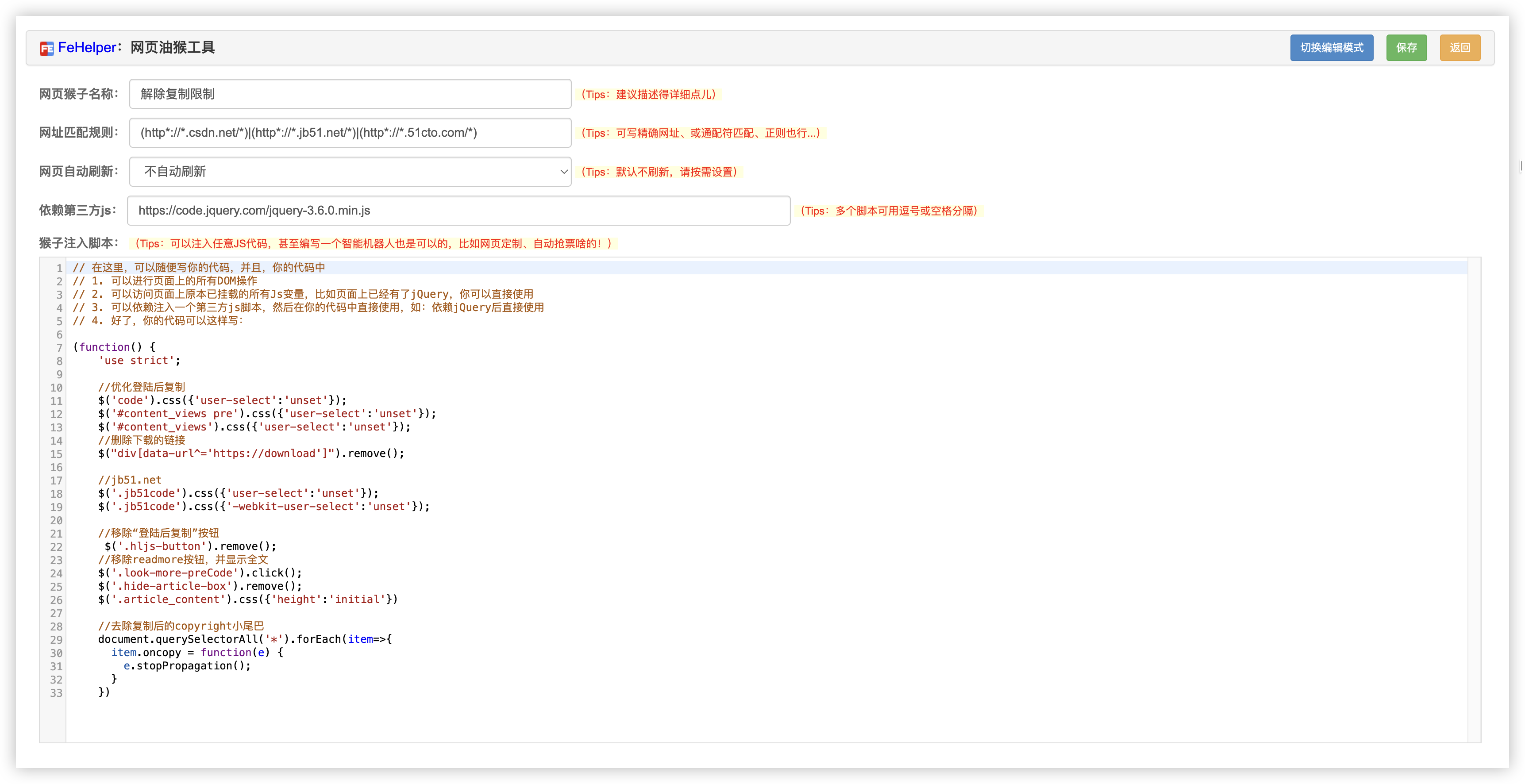The height and width of the screenshot is (784, 1525).
Task: Click the 猴子注入脚本 label
Action: (79, 243)
